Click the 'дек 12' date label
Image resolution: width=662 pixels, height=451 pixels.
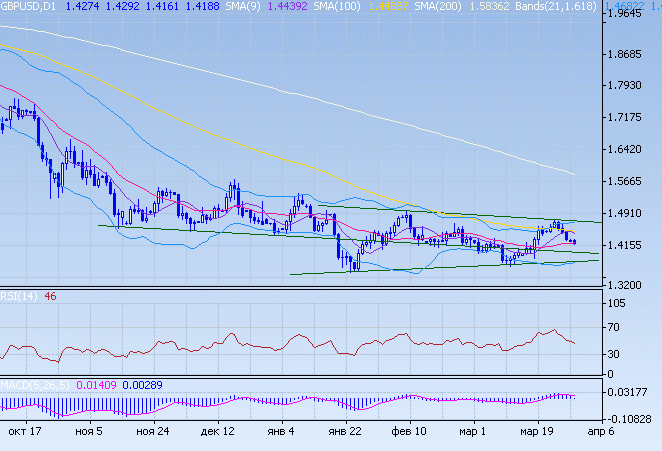tap(217, 432)
